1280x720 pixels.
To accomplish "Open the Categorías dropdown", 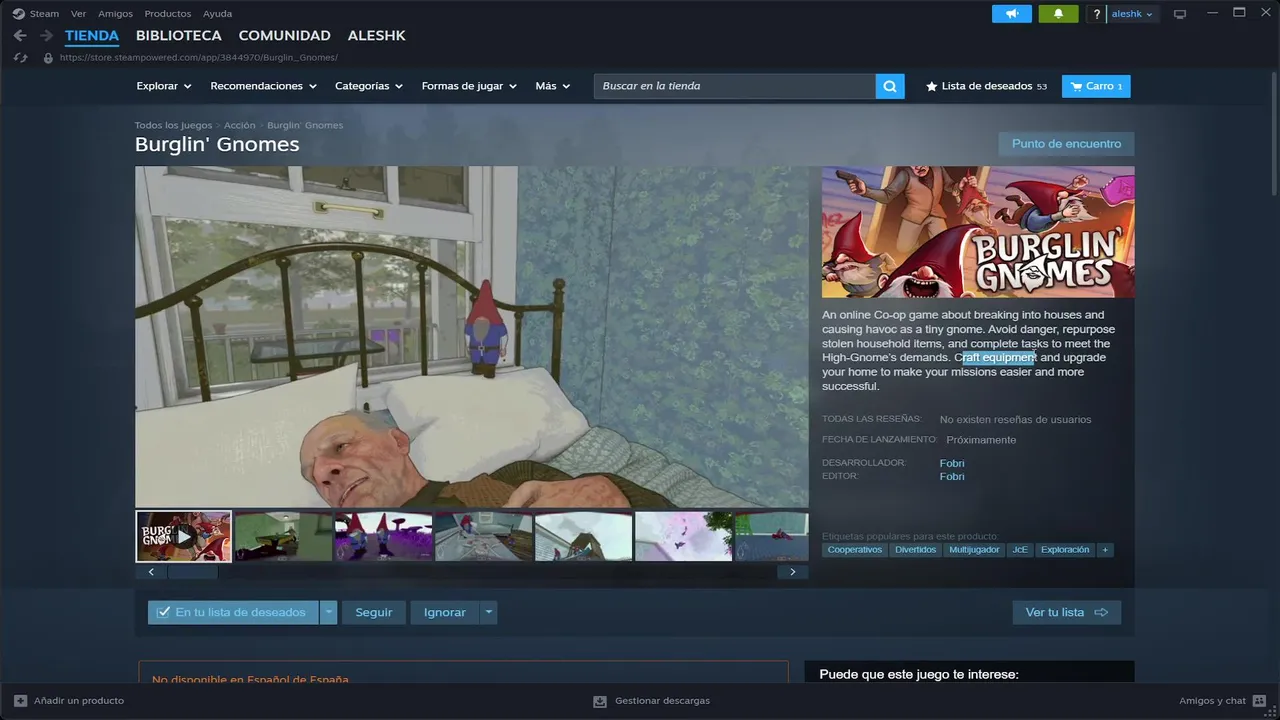I will [x=369, y=86].
